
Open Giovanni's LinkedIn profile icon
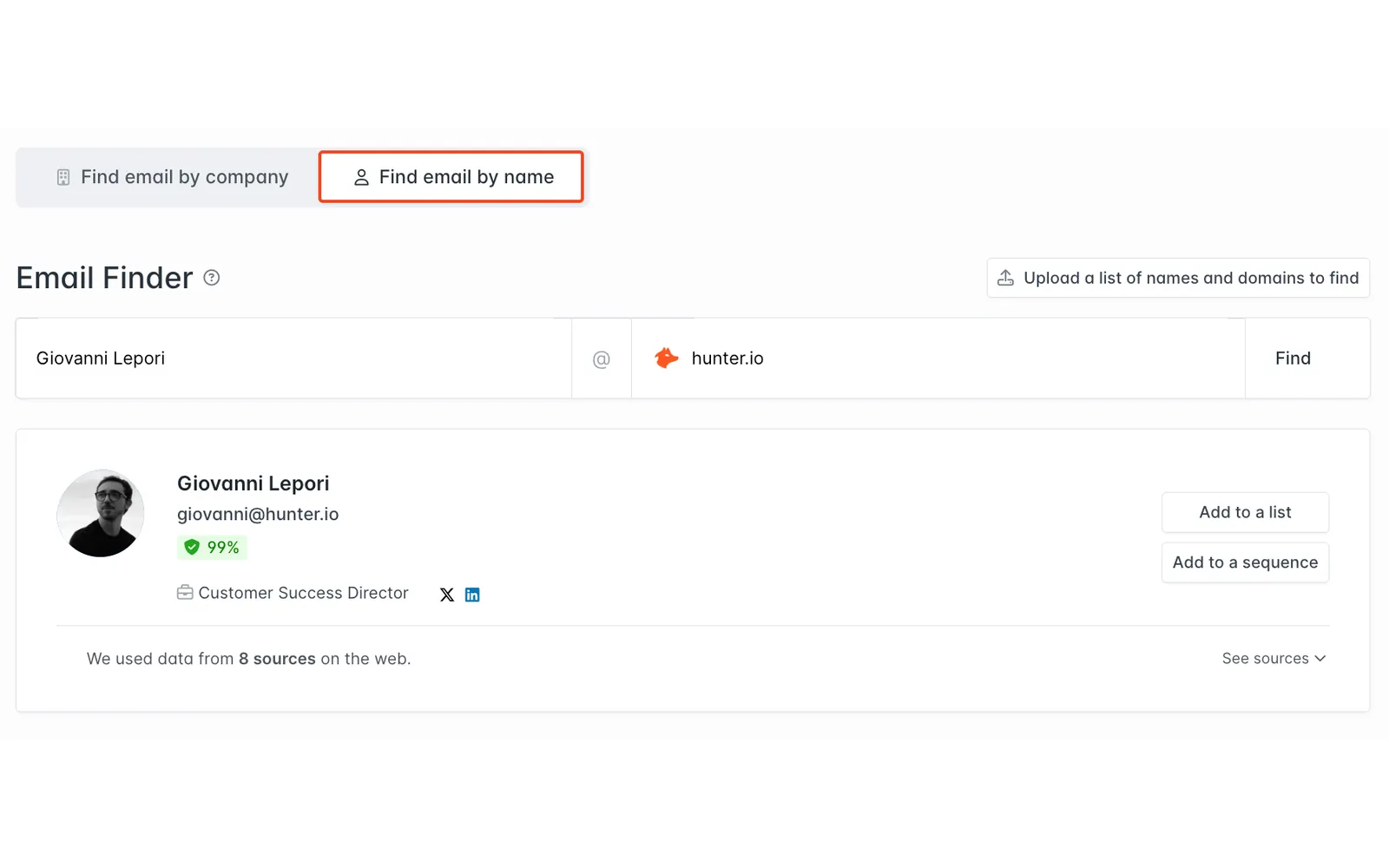(x=472, y=595)
